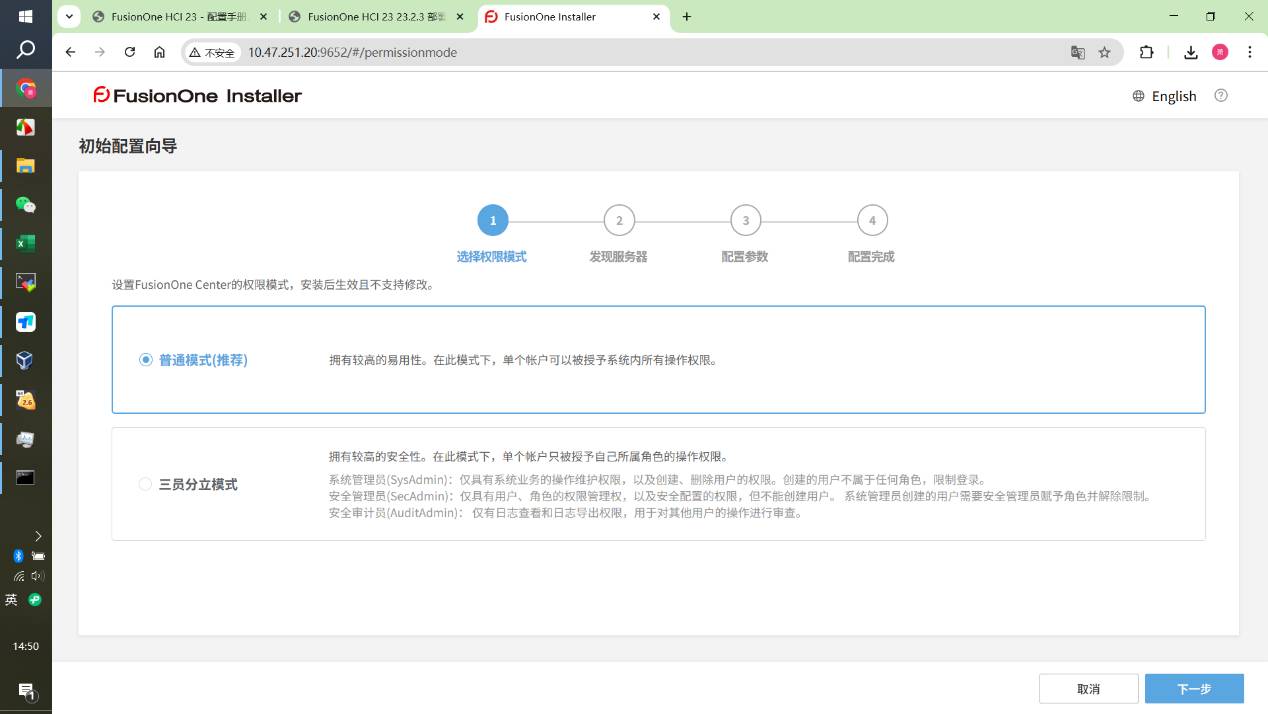Screen dimensions: 1268x714
Task: Go forward in the browser
Action: tap(100, 53)
